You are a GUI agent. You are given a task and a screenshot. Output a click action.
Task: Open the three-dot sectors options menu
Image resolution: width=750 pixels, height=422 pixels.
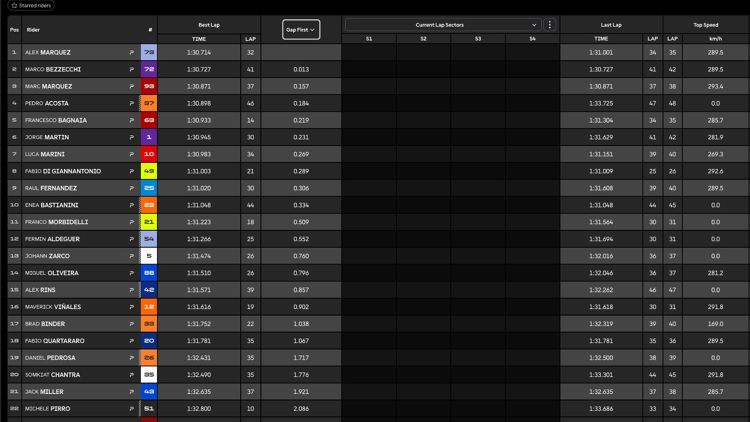549,24
